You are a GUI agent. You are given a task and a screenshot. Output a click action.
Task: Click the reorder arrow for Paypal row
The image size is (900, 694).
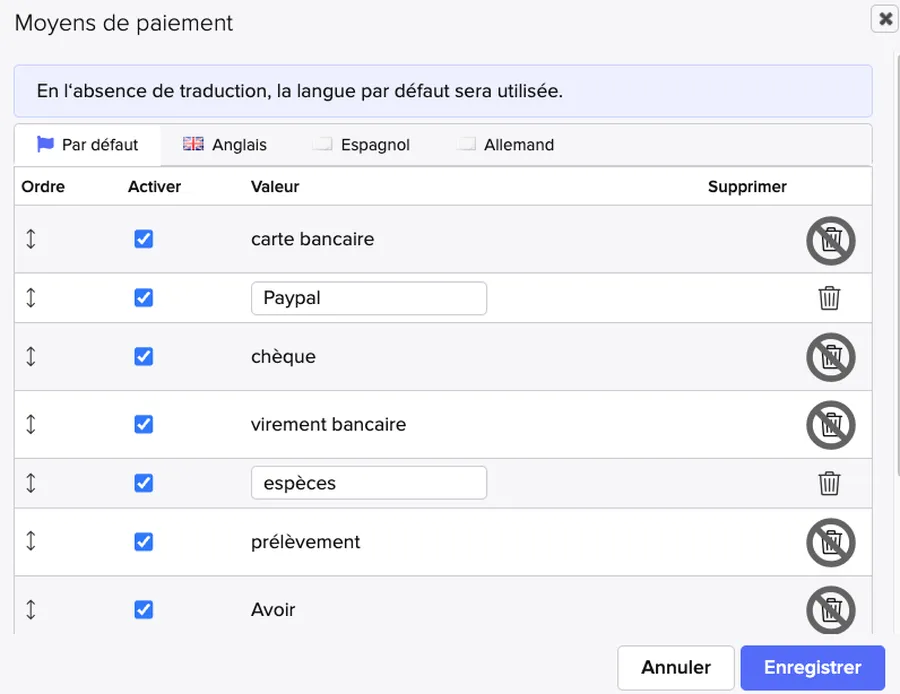point(31,298)
